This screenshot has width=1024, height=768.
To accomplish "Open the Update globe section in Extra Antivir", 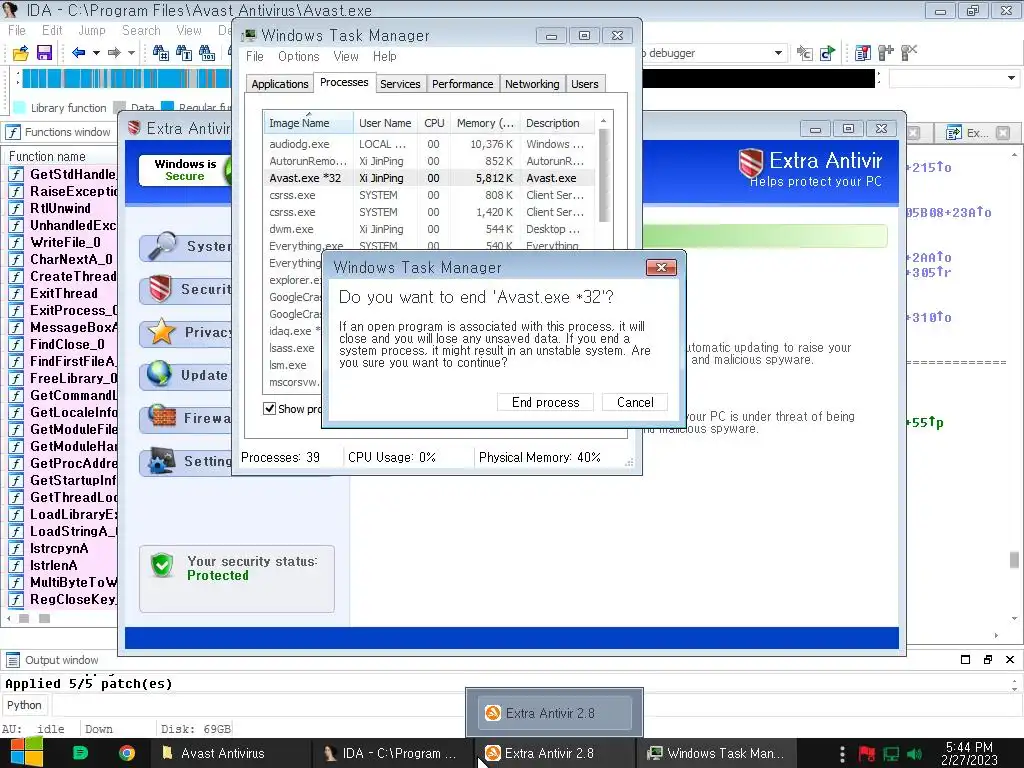I will 185,376.
